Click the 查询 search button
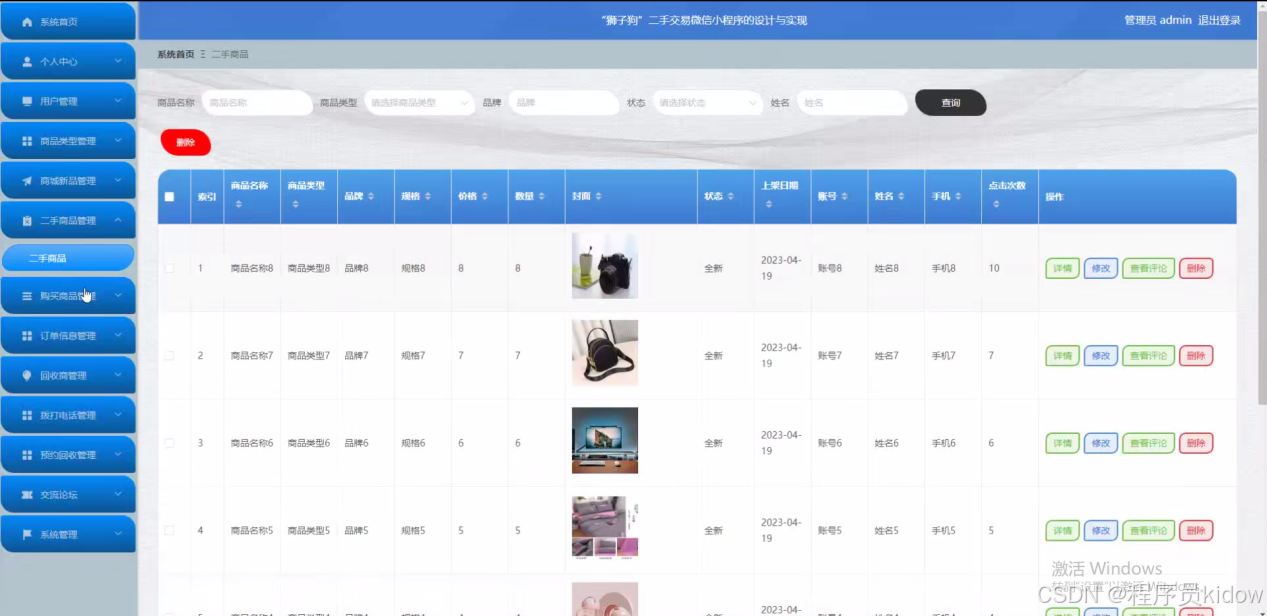 pos(950,103)
